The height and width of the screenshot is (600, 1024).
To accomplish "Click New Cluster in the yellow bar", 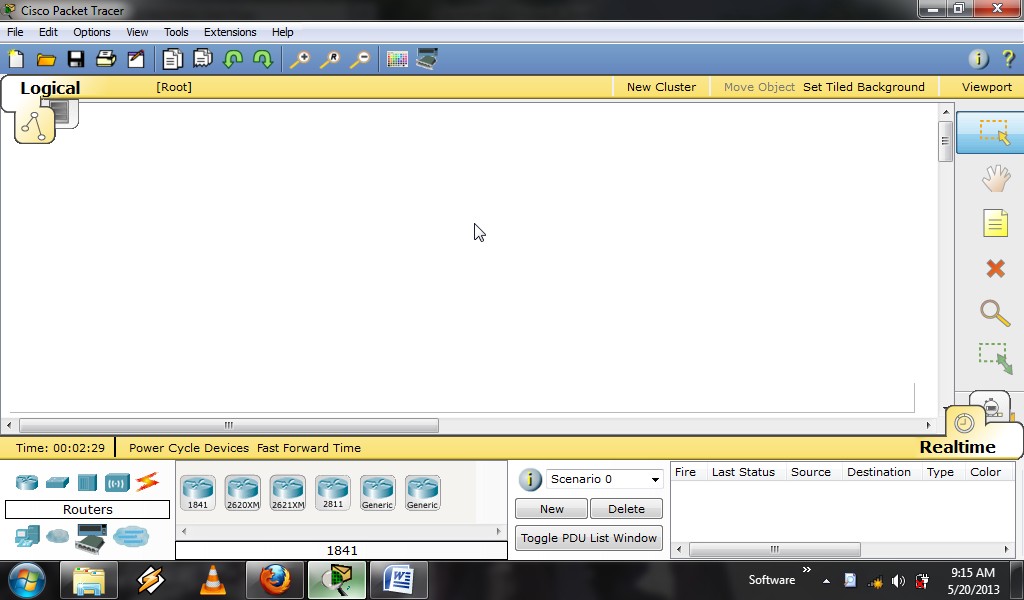I will (661, 87).
